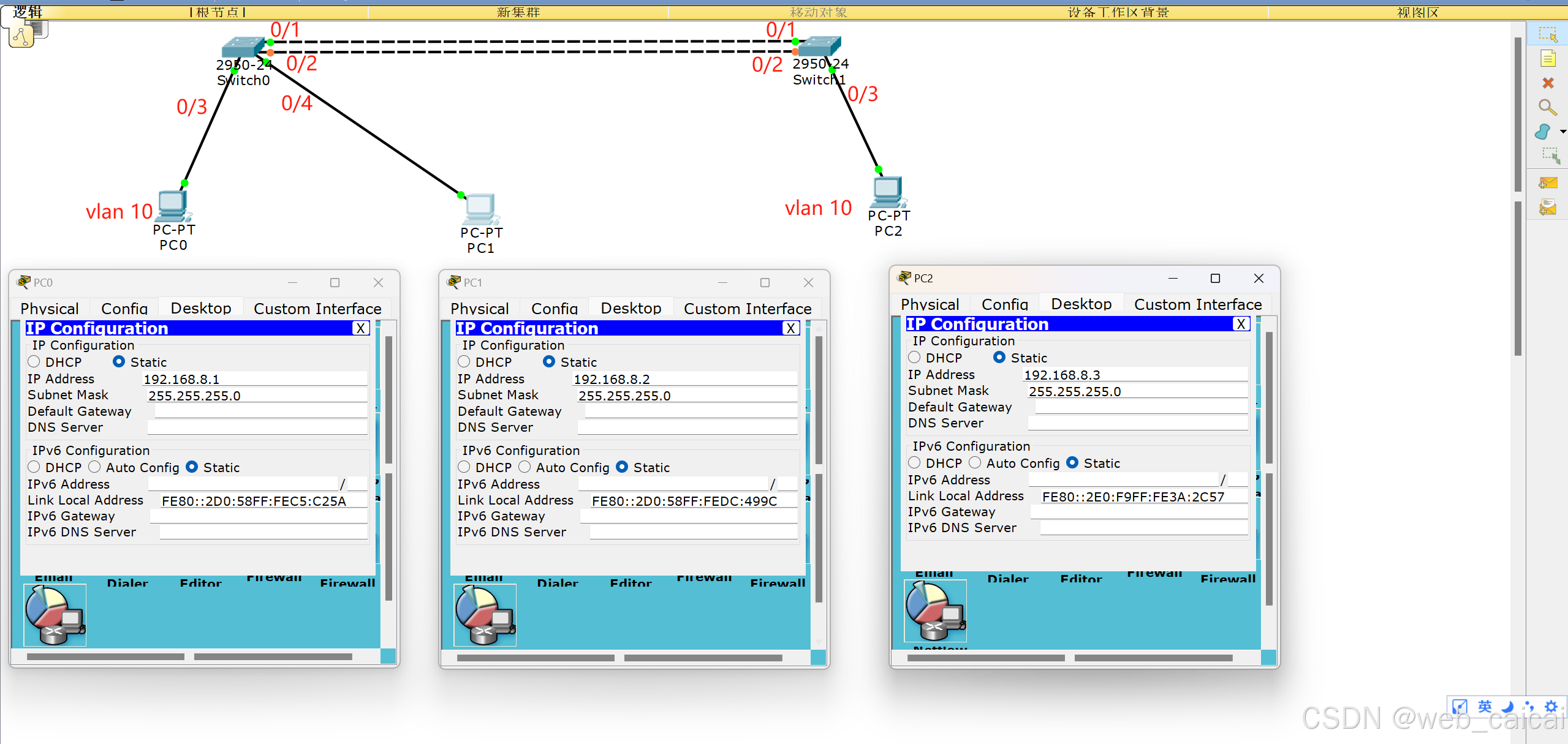The height and width of the screenshot is (744, 1568).
Task: Select the Resize Shape tool
Action: (1550, 156)
